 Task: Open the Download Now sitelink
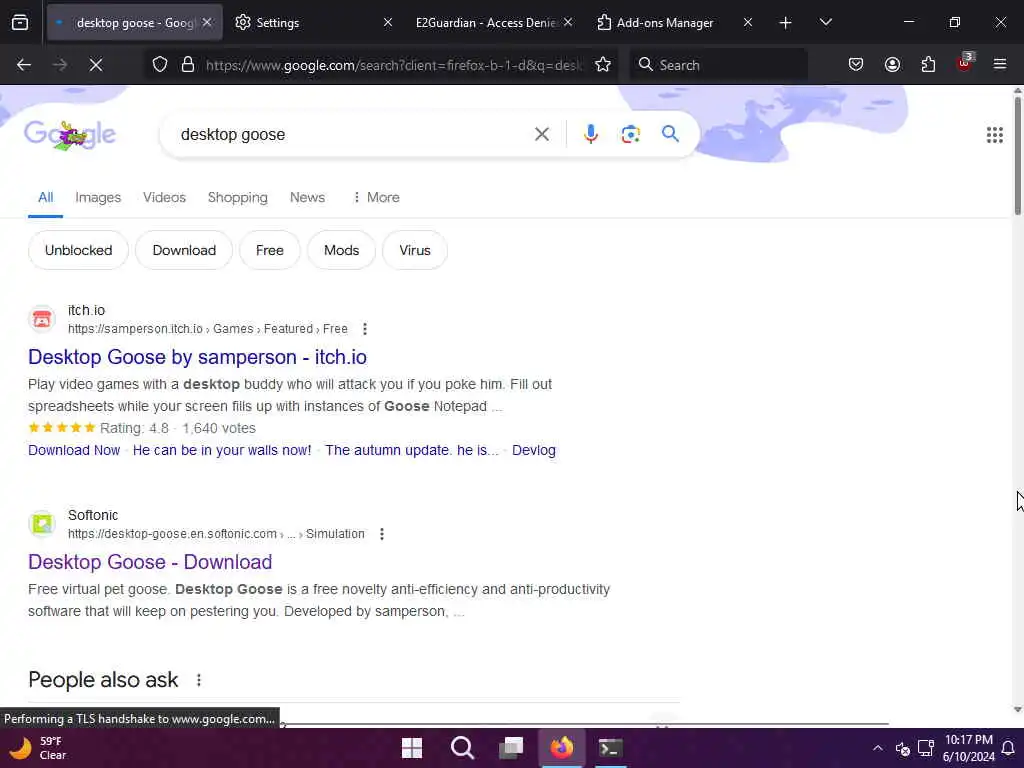pyautogui.click(x=74, y=451)
